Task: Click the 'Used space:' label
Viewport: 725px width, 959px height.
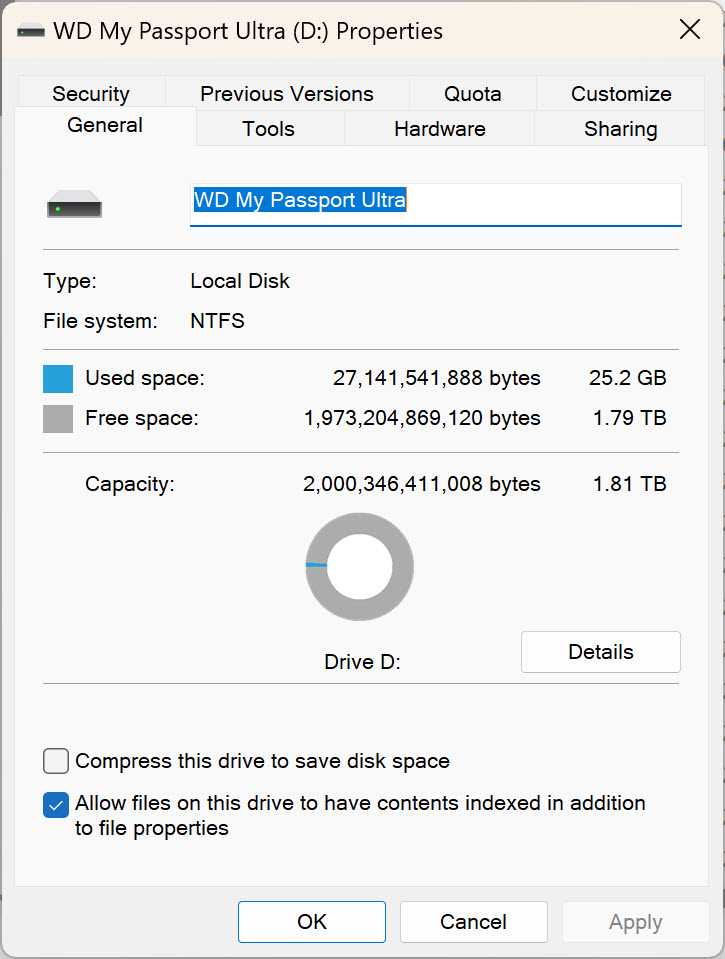Action: click(x=145, y=378)
